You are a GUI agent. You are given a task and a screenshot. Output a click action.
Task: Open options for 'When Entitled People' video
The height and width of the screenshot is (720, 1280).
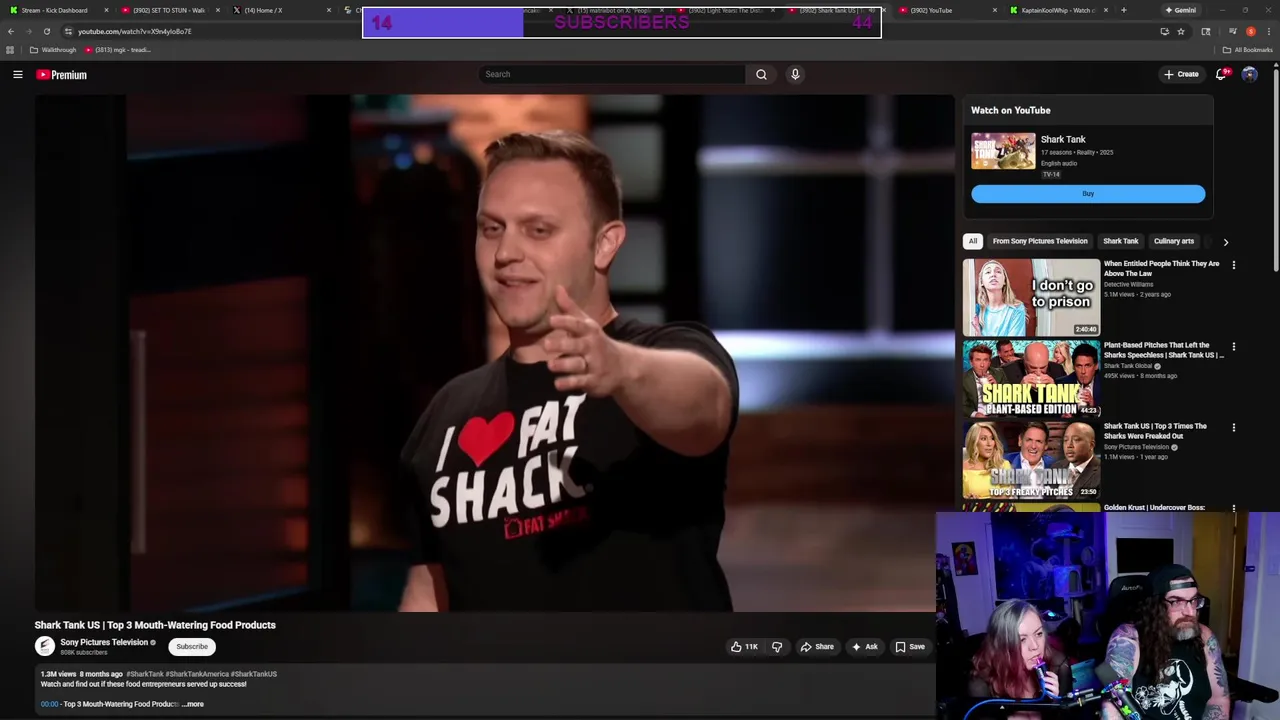pyautogui.click(x=1233, y=265)
